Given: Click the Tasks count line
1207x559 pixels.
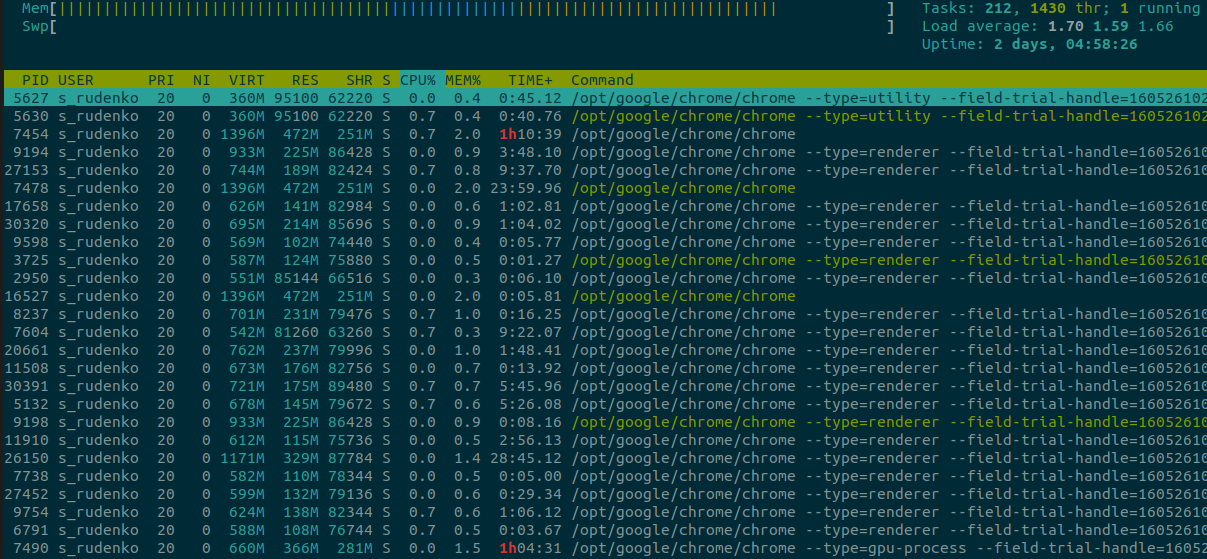Looking at the screenshot, I should [1061, 8].
